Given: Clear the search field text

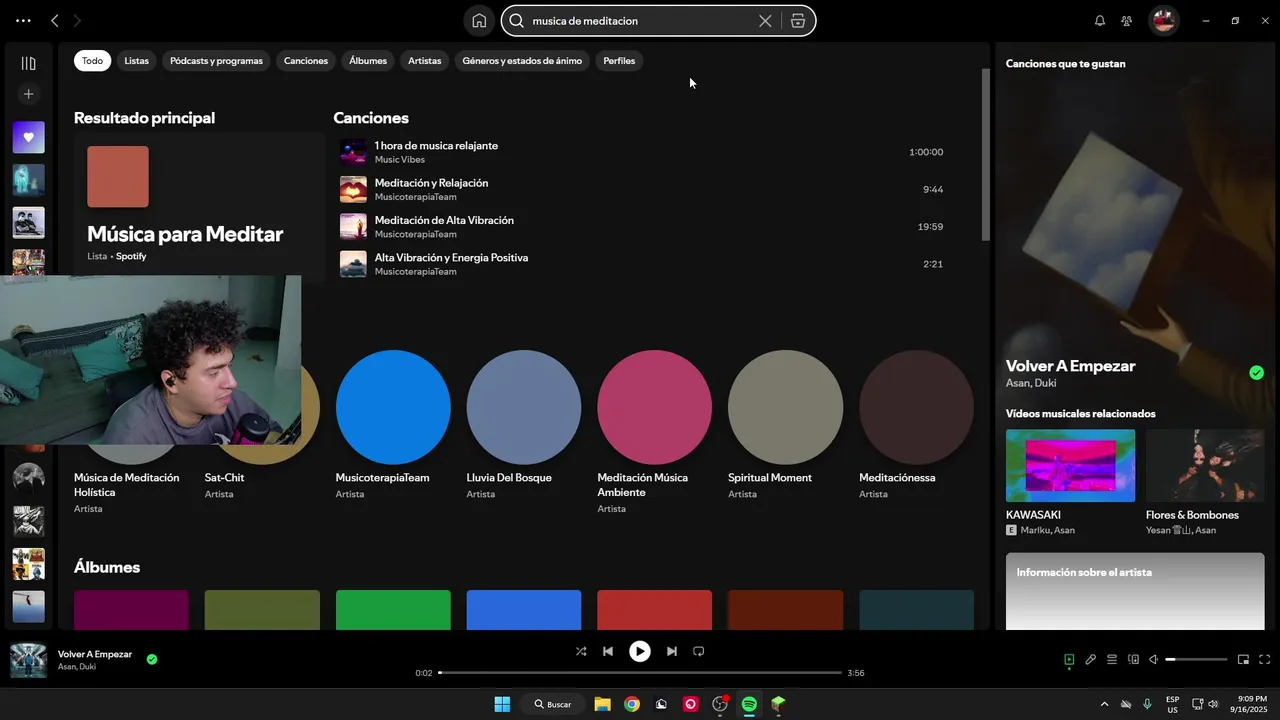Looking at the screenshot, I should coord(765,20).
